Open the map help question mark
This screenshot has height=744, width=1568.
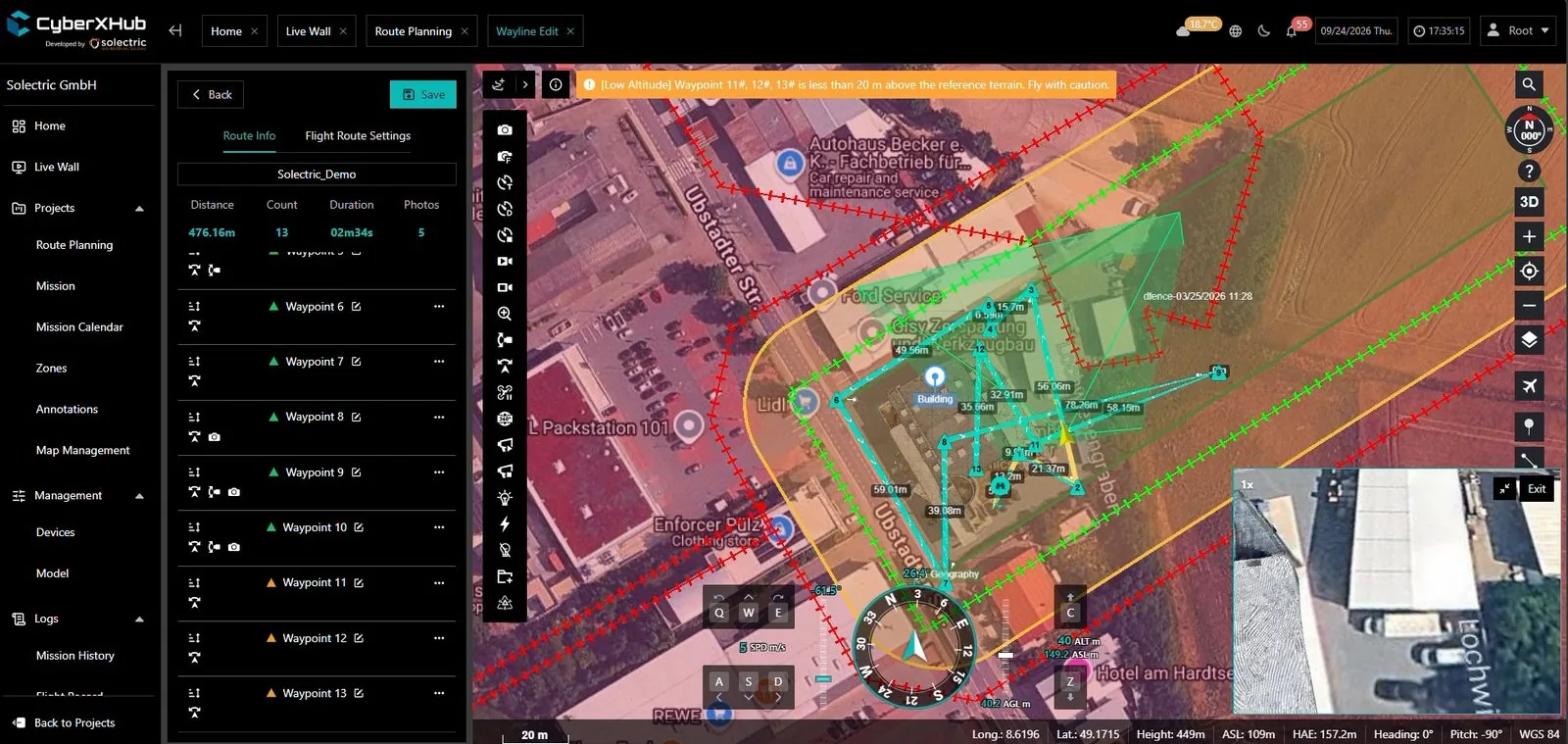click(1529, 171)
